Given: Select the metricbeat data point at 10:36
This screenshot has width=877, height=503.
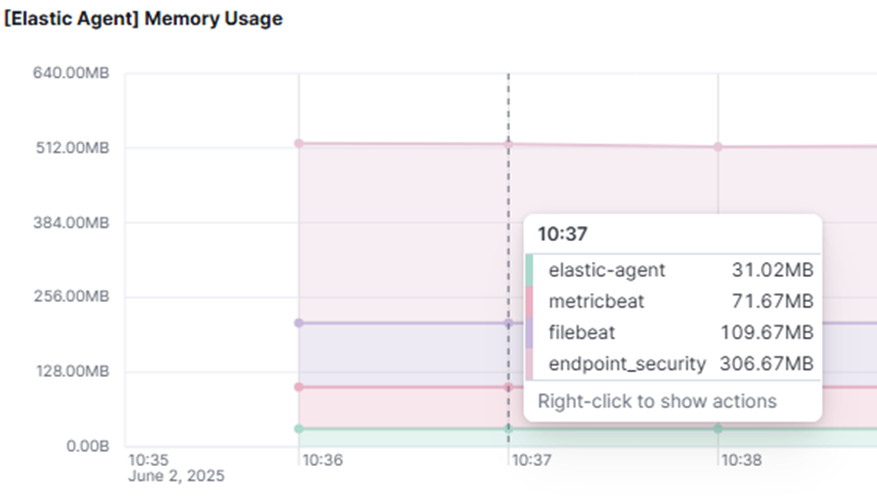Looking at the screenshot, I should 298,387.
